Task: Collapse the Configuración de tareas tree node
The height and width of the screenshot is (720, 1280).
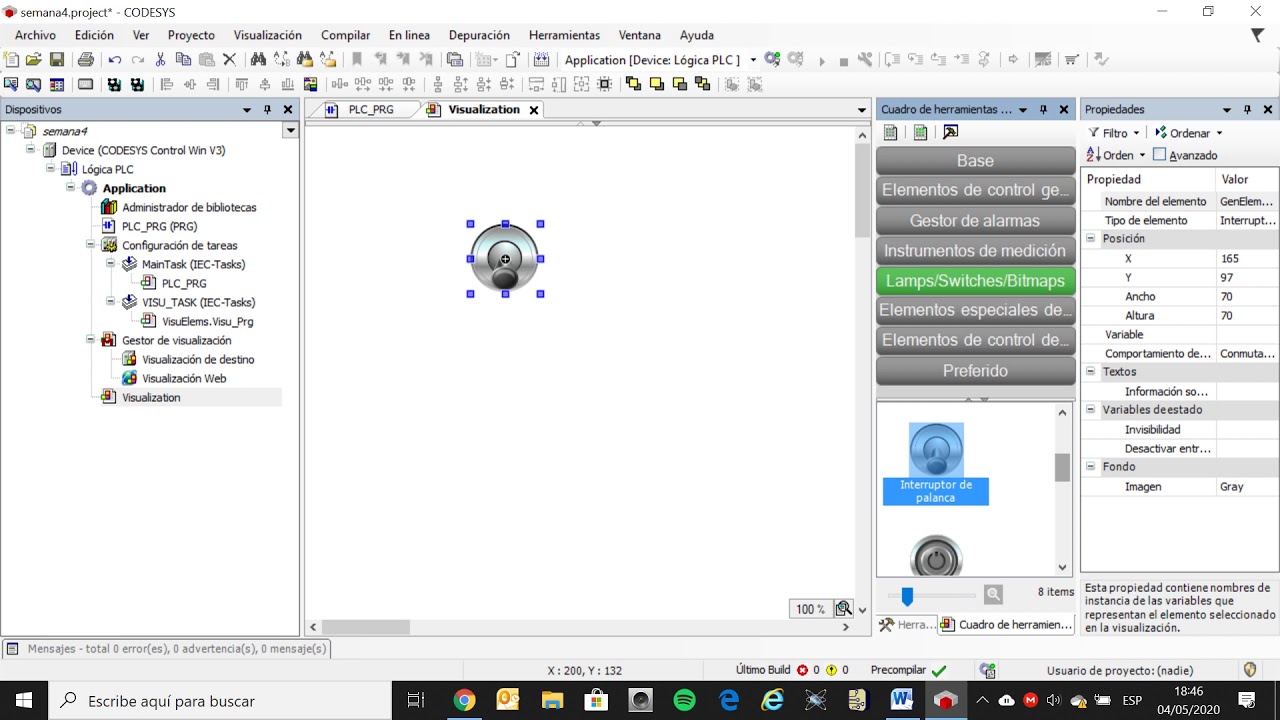Action: click(x=90, y=245)
